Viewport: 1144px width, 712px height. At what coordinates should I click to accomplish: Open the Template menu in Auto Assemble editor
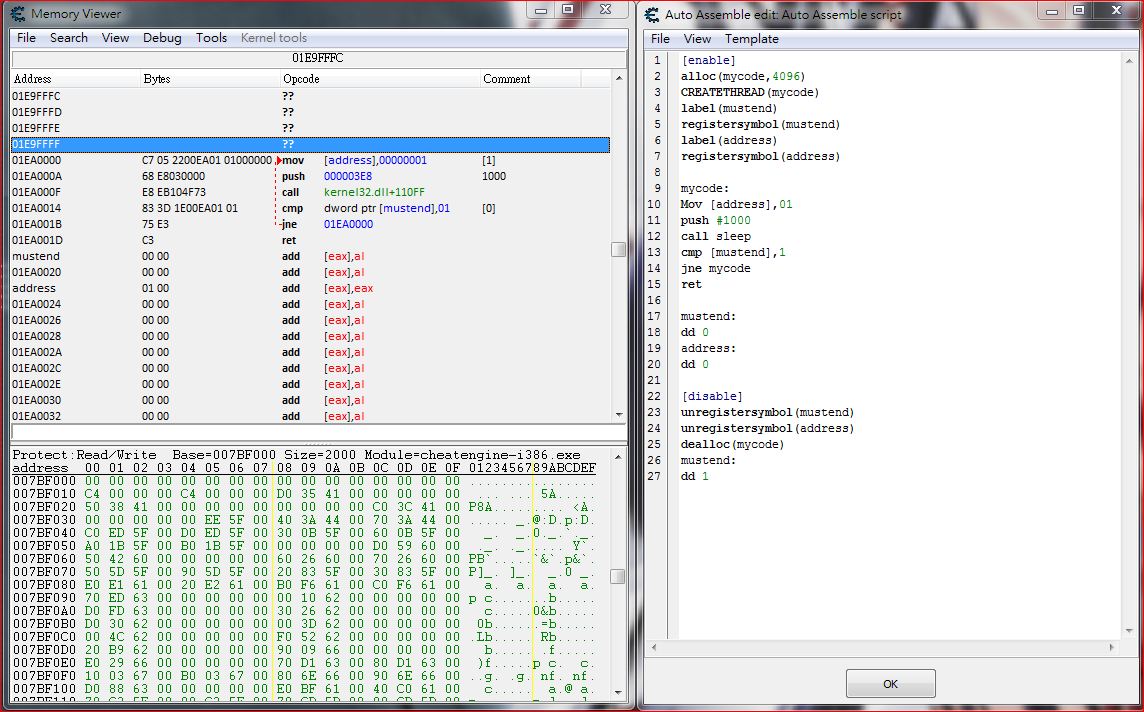tap(751, 38)
